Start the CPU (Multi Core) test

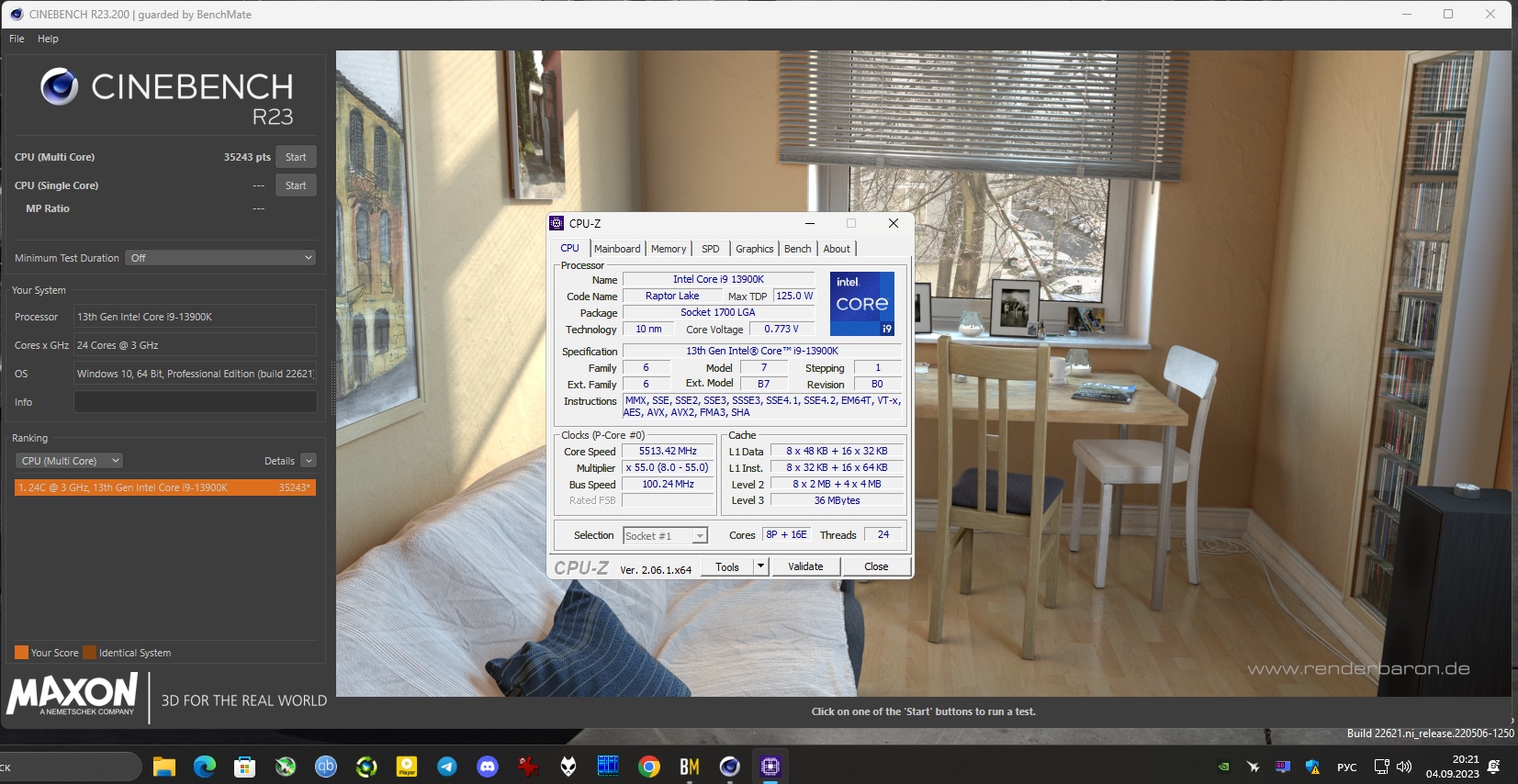coord(296,157)
